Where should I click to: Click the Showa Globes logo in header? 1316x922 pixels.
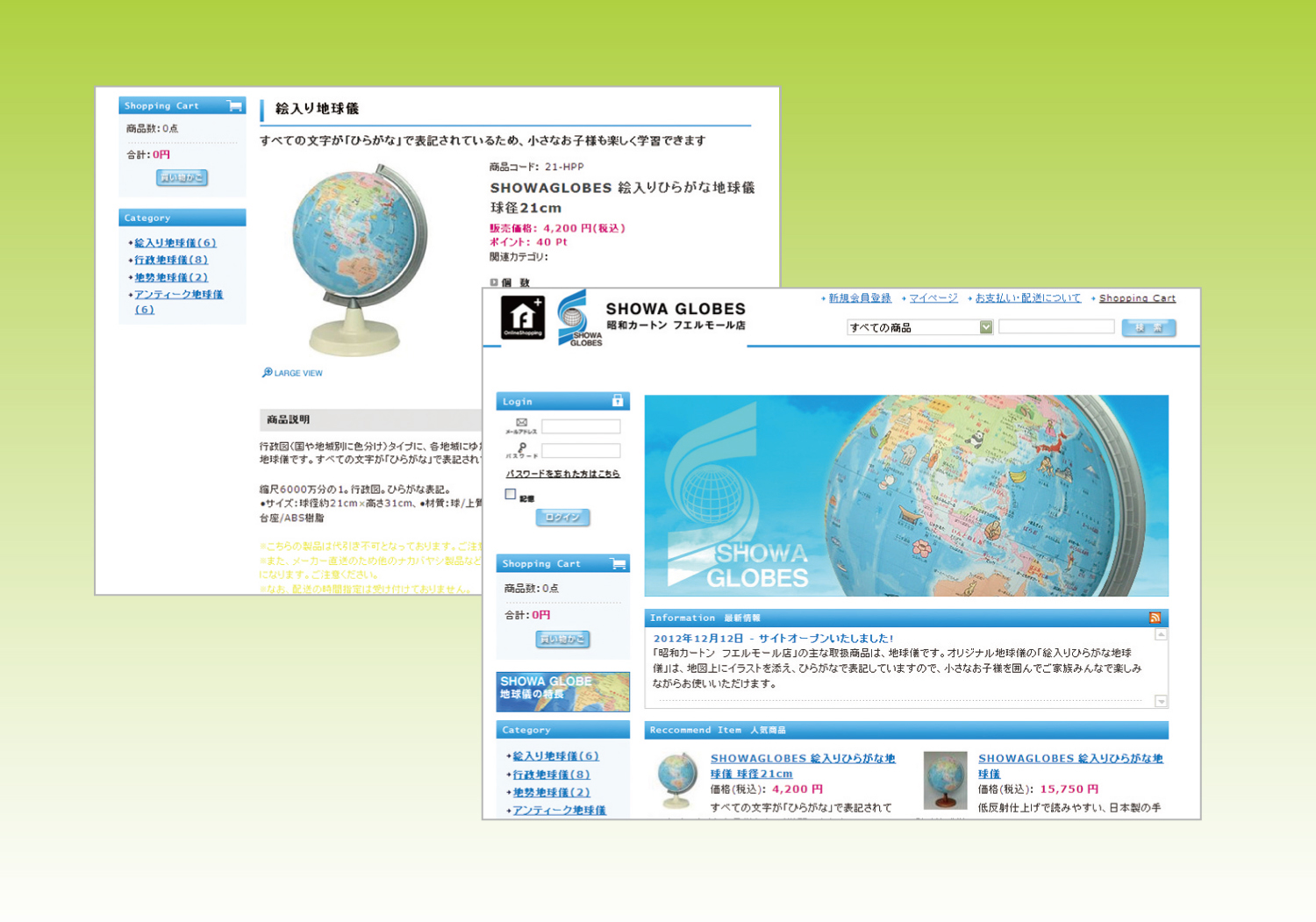click(576, 318)
